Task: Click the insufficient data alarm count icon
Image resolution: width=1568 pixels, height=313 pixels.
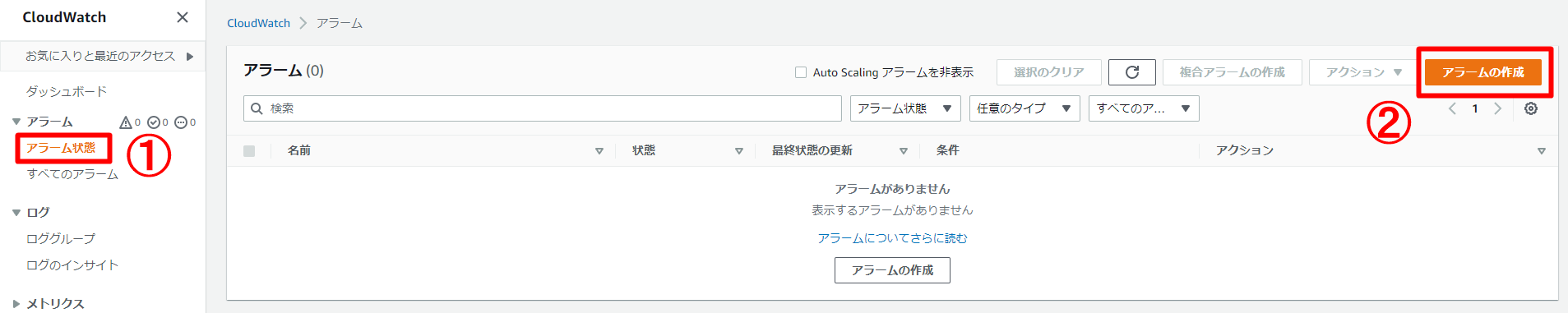Action: (185, 122)
